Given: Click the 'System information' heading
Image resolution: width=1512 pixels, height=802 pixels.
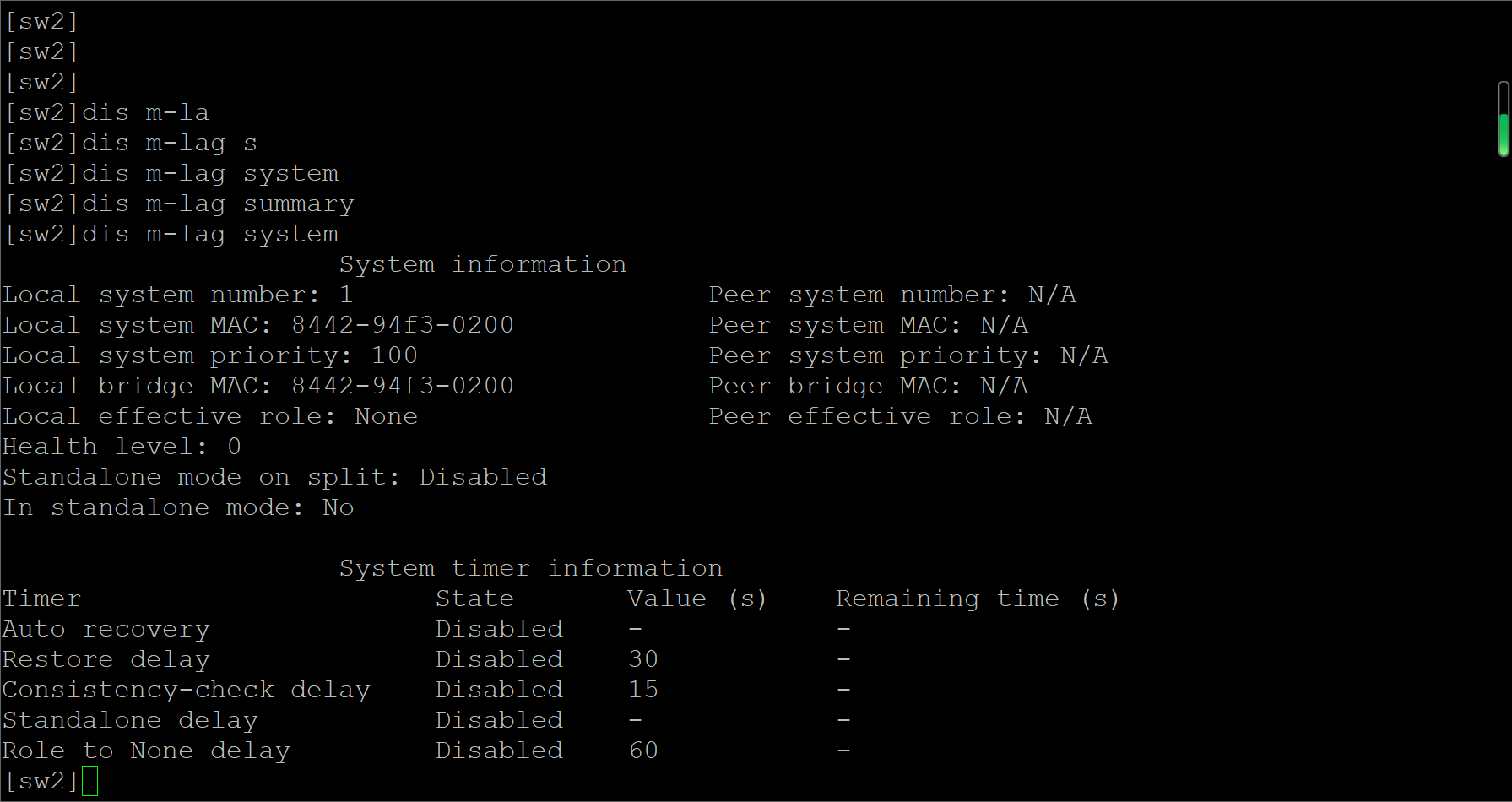Looking at the screenshot, I should tap(482, 264).
